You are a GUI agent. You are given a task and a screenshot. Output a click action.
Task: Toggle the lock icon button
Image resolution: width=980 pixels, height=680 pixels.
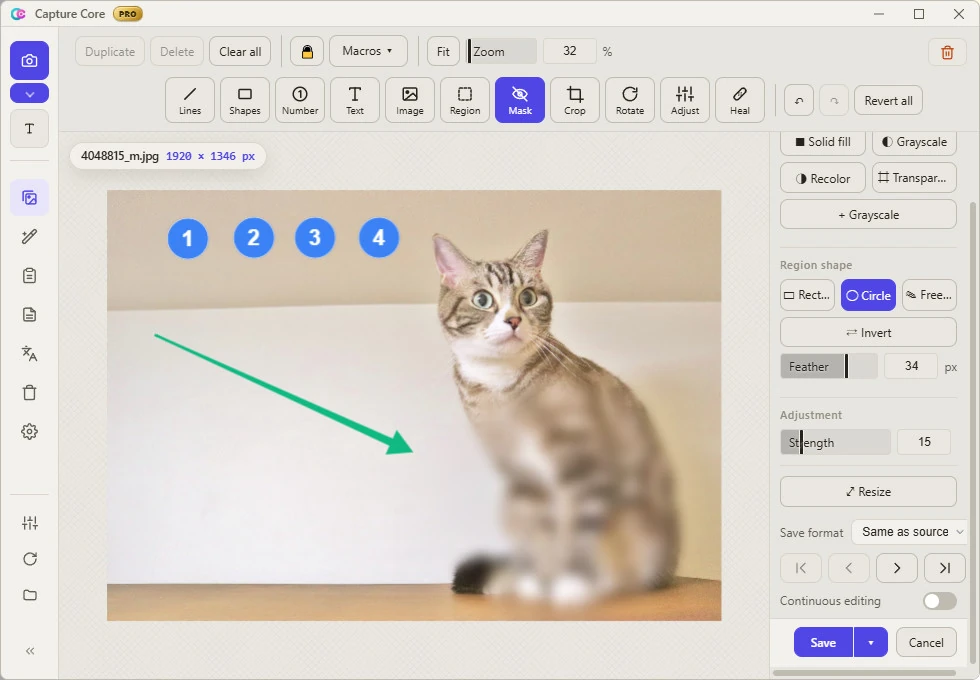(x=307, y=51)
